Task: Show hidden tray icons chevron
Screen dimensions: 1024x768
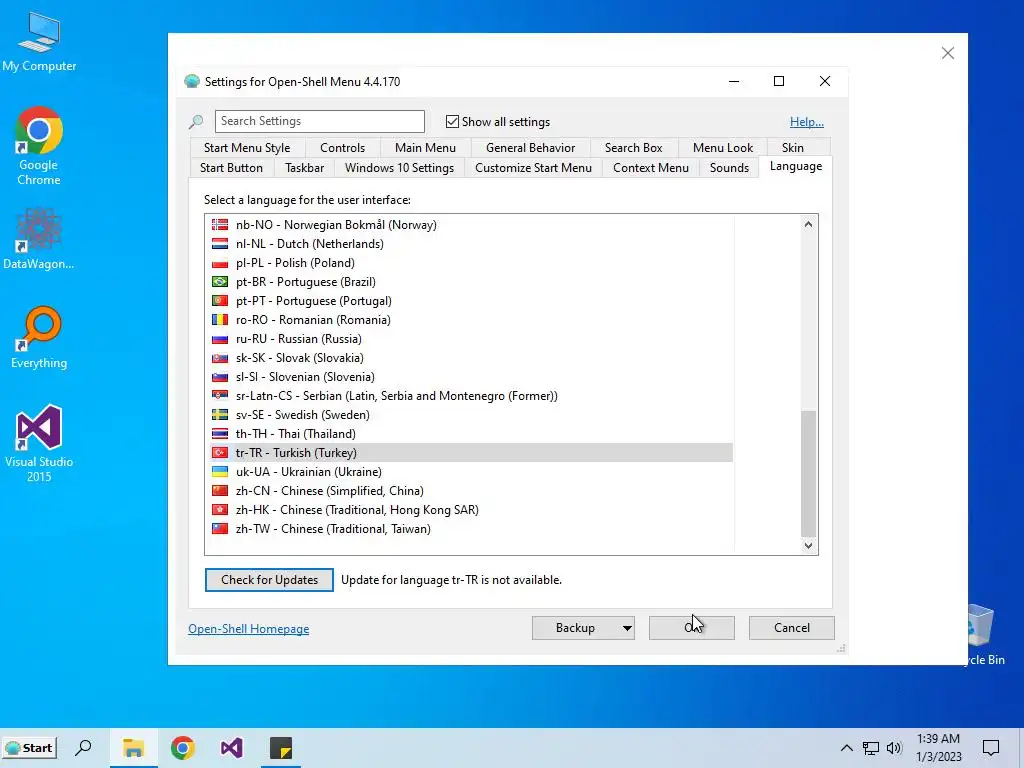Action: coord(846,748)
